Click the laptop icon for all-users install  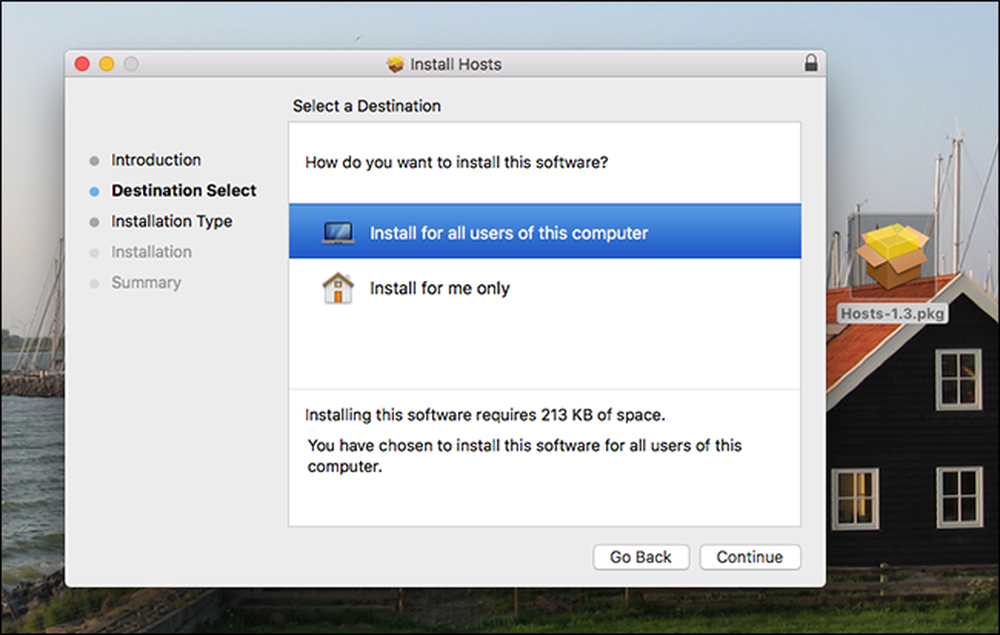click(x=338, y=233)
